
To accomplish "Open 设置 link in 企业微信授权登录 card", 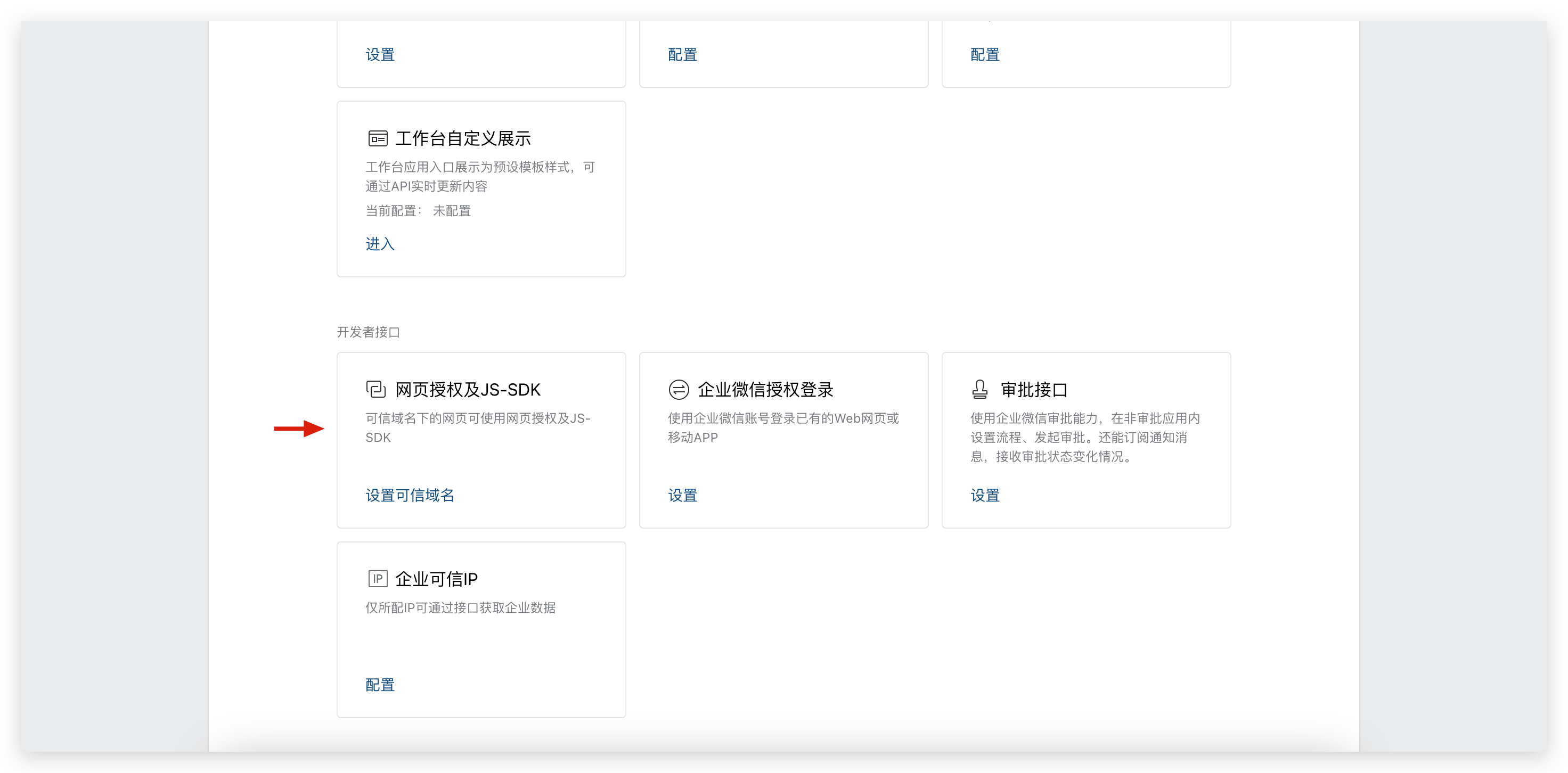I will coord(682,496).
